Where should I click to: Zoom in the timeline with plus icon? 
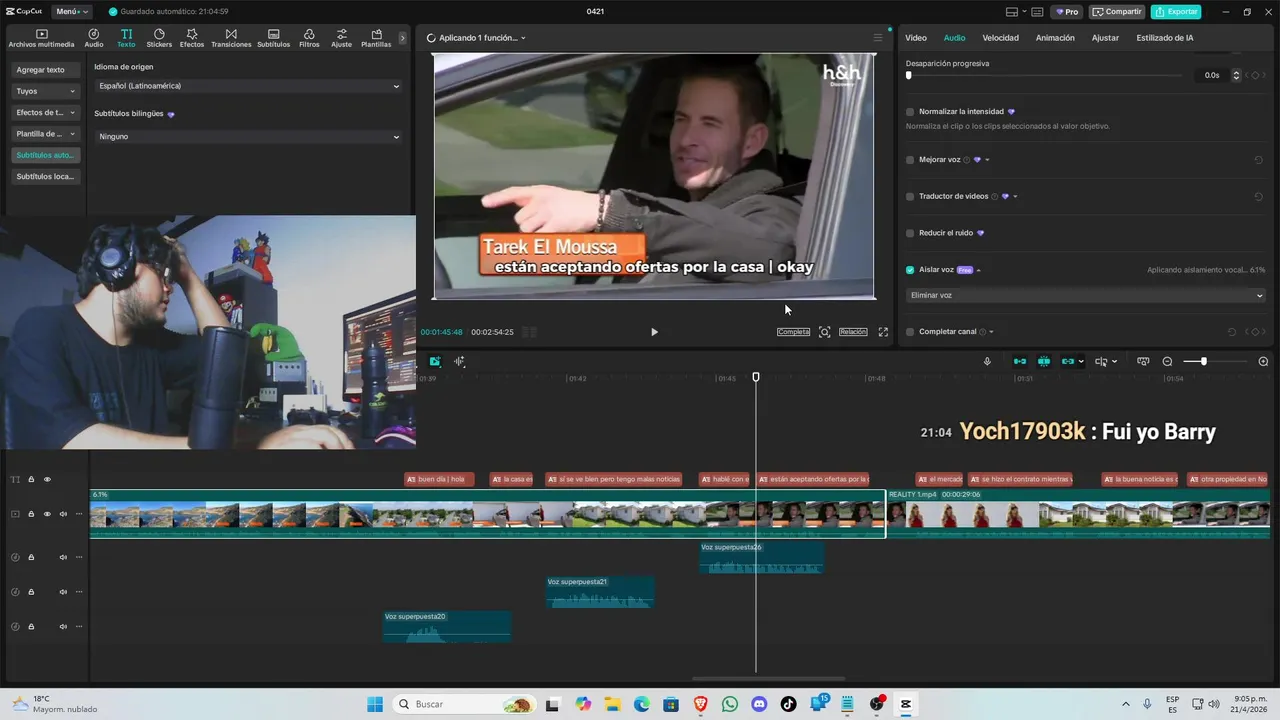pyautogui.click(x=1263, y=361)
